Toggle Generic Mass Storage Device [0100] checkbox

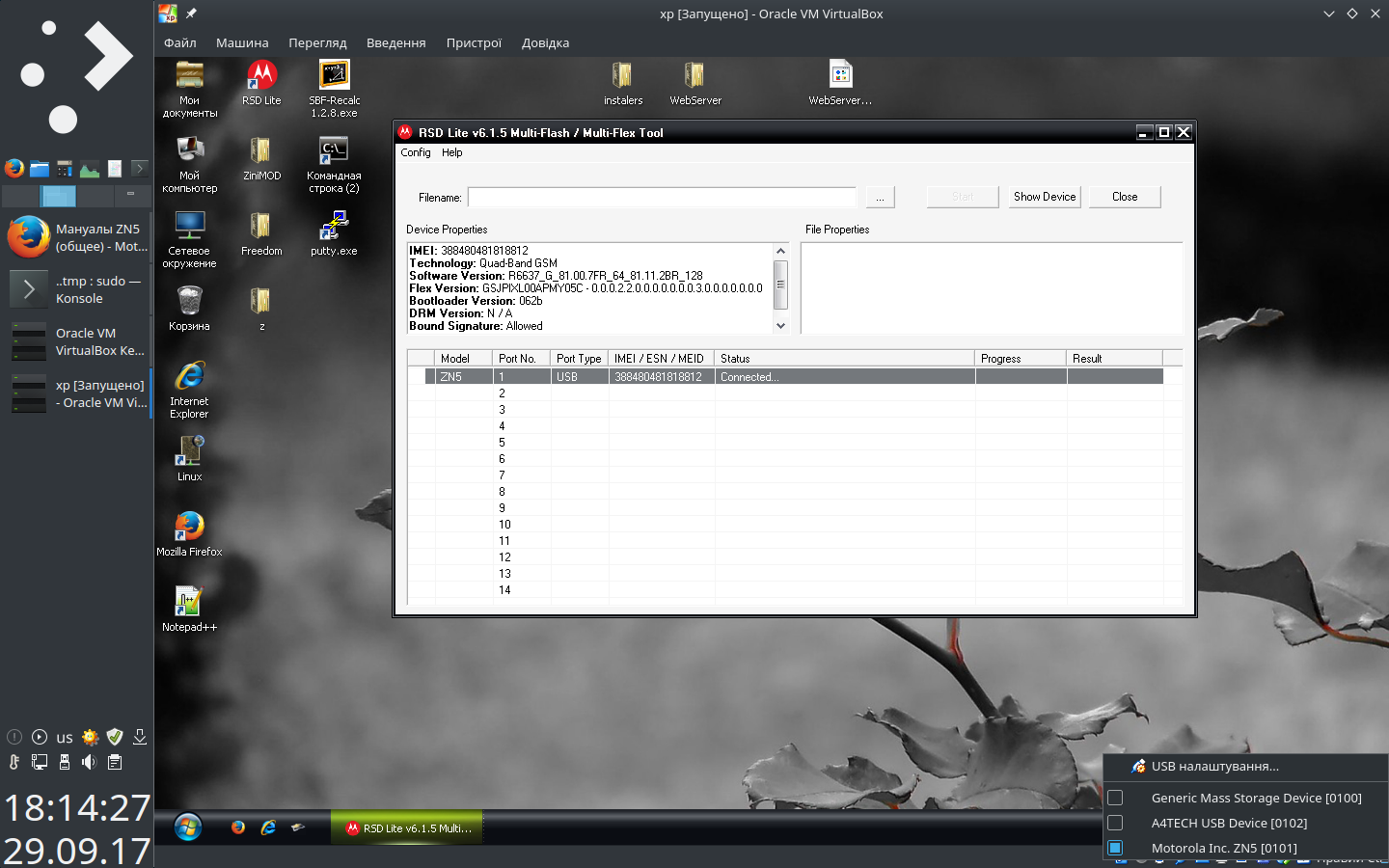pyautogui.click(x=1115, y=798)
